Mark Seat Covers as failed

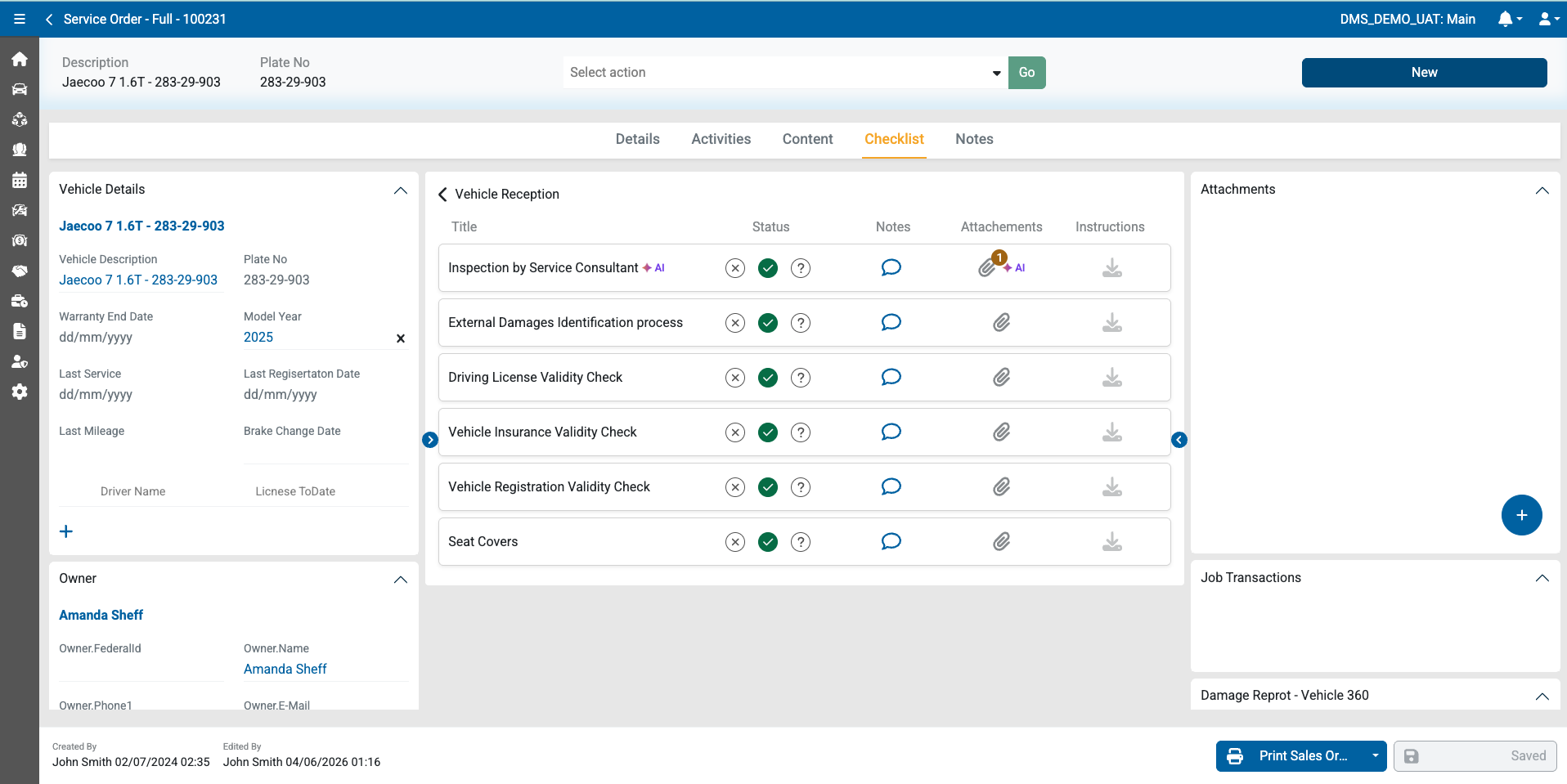point(735,541)
